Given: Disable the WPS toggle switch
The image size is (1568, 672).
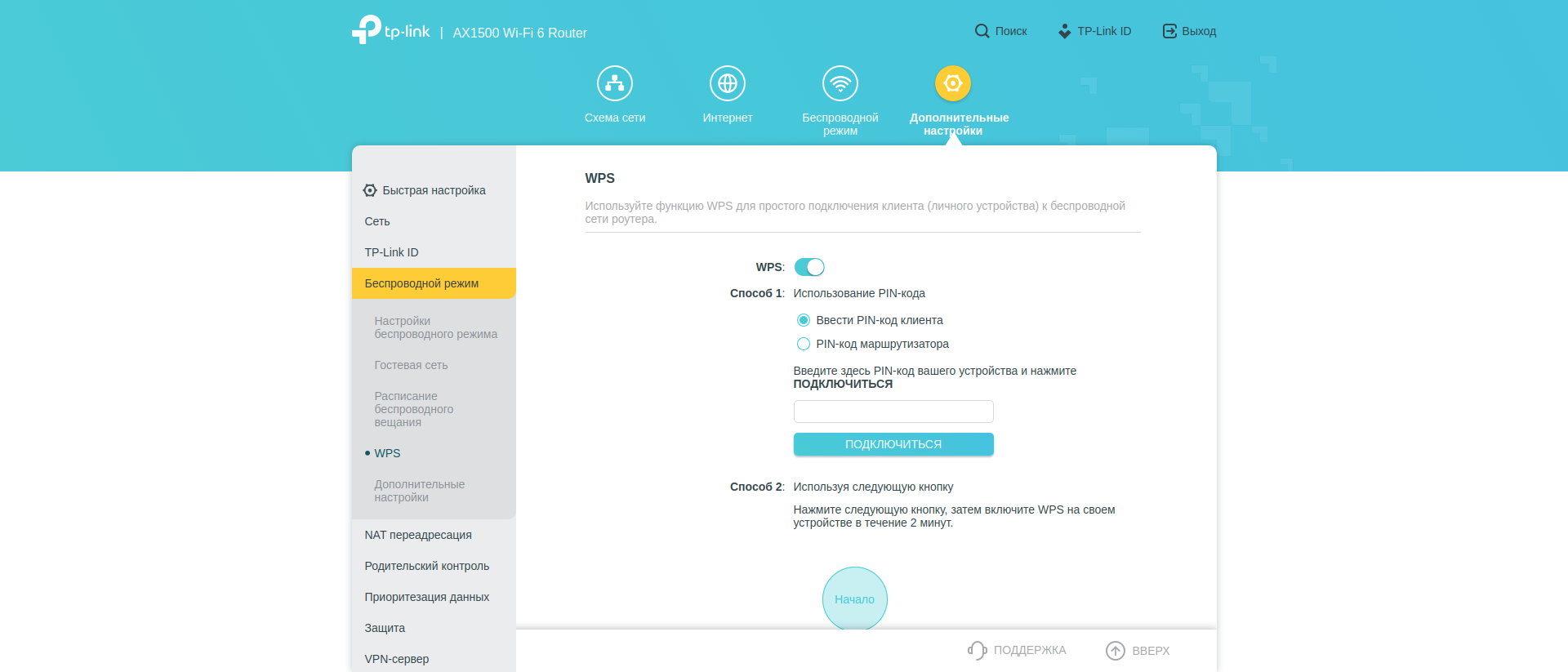Looking at the screenshot, I should [809, 267].
